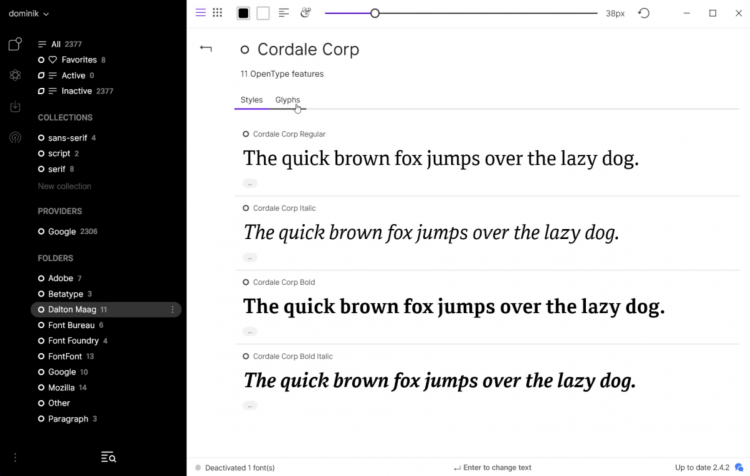
Task: Click '11 OpenType features' text
Action: coord(282,74)
